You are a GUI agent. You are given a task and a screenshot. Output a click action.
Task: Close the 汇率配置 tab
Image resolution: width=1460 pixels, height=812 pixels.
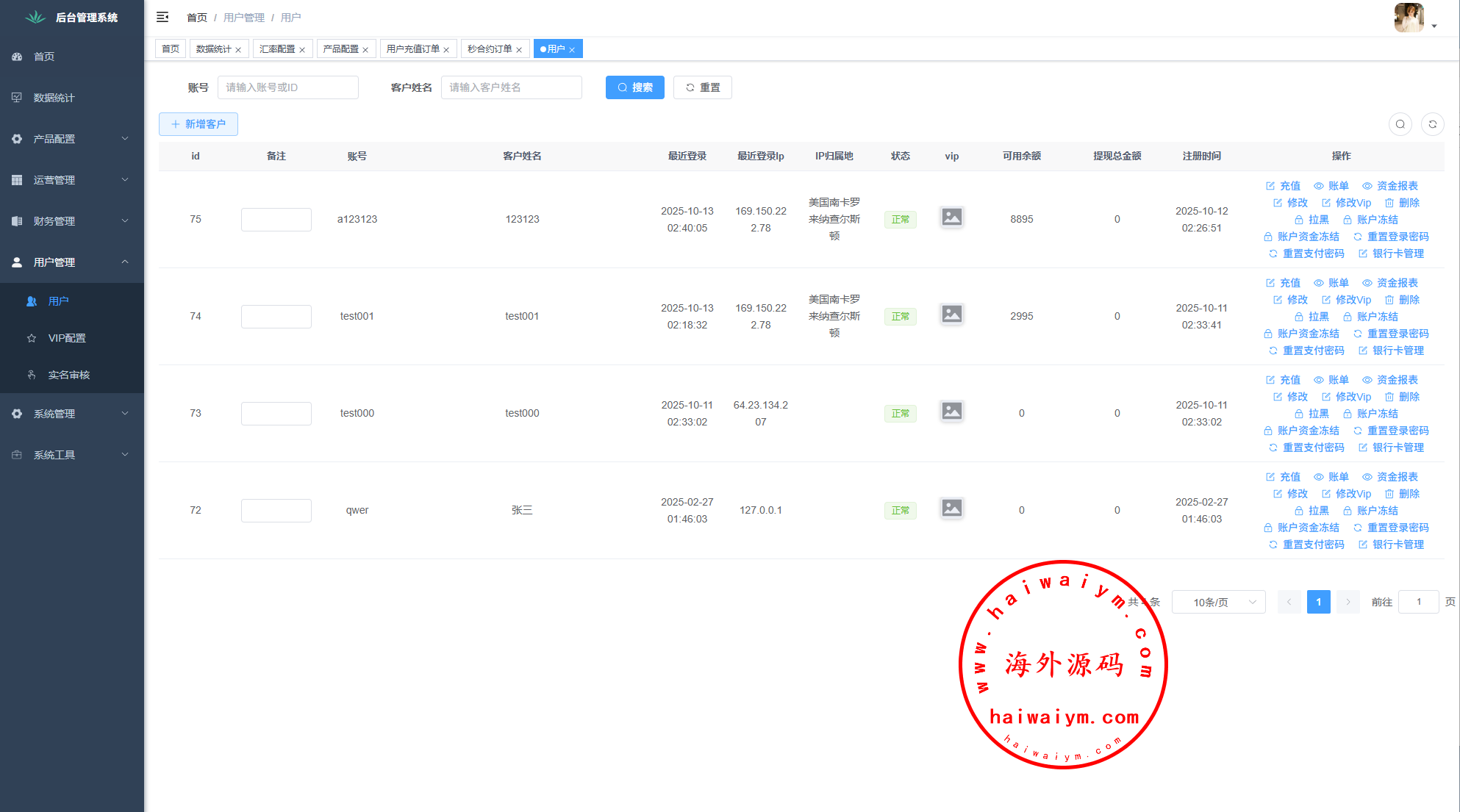point(302,50)
